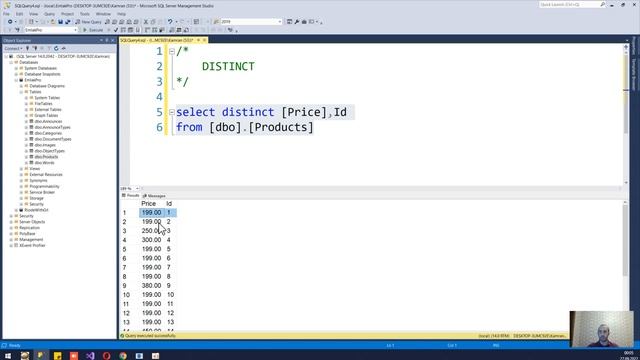Select the Database Diagrams node
This screenshot has height=360, width=640.
(x=47, y=86)
